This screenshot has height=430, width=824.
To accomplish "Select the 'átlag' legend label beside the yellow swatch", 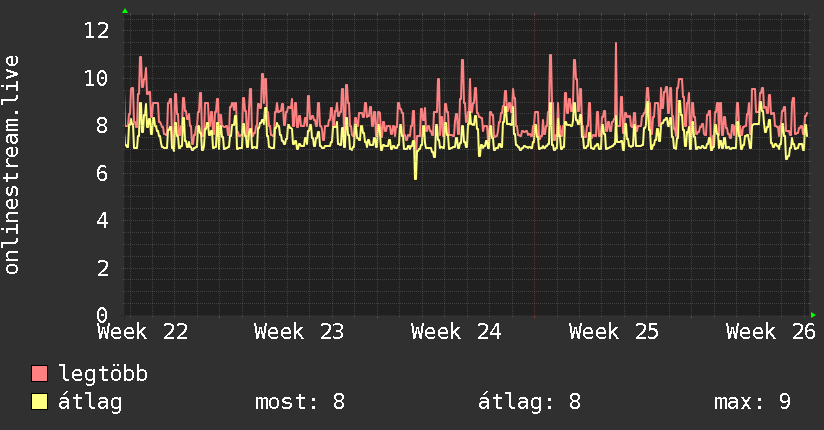I will pyautogui.click(x=90, y=402).
